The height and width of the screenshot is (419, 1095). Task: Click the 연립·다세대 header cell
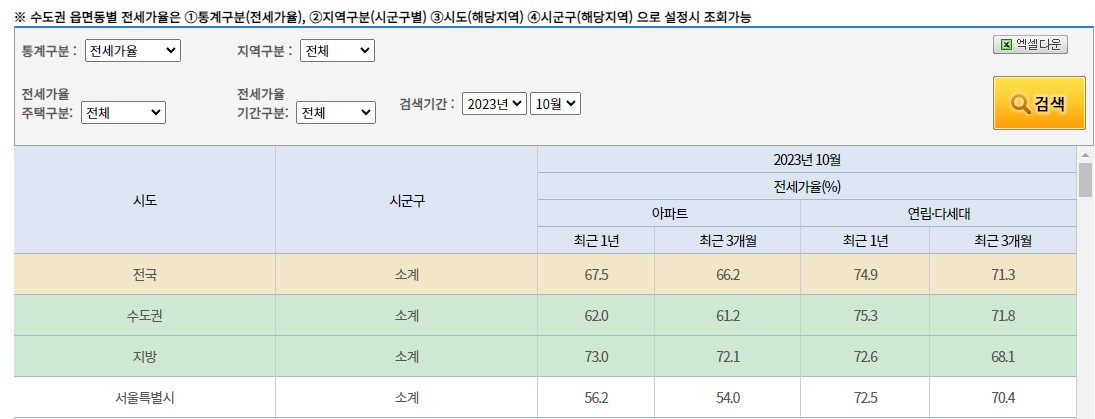click(x=939, y=213)
